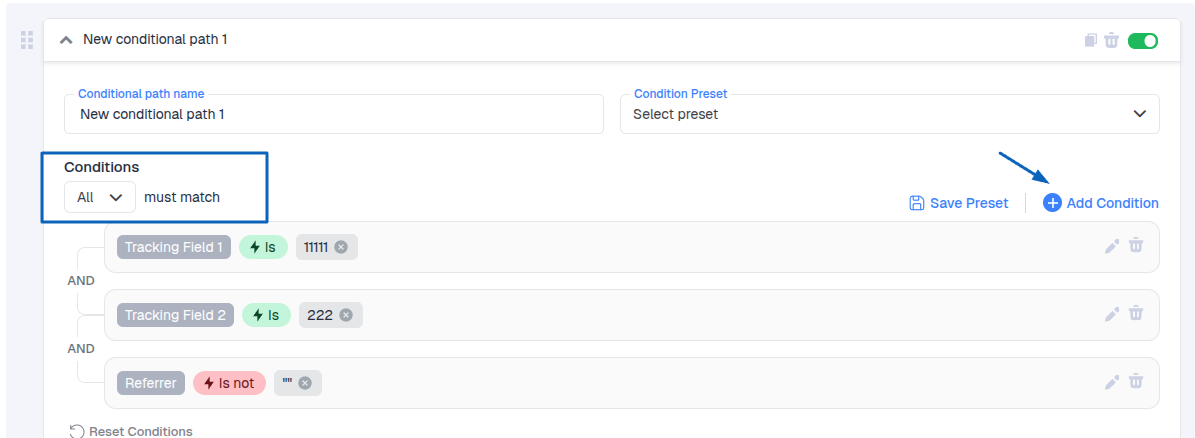Remove the 222 value chip

[x=346, y=315]
